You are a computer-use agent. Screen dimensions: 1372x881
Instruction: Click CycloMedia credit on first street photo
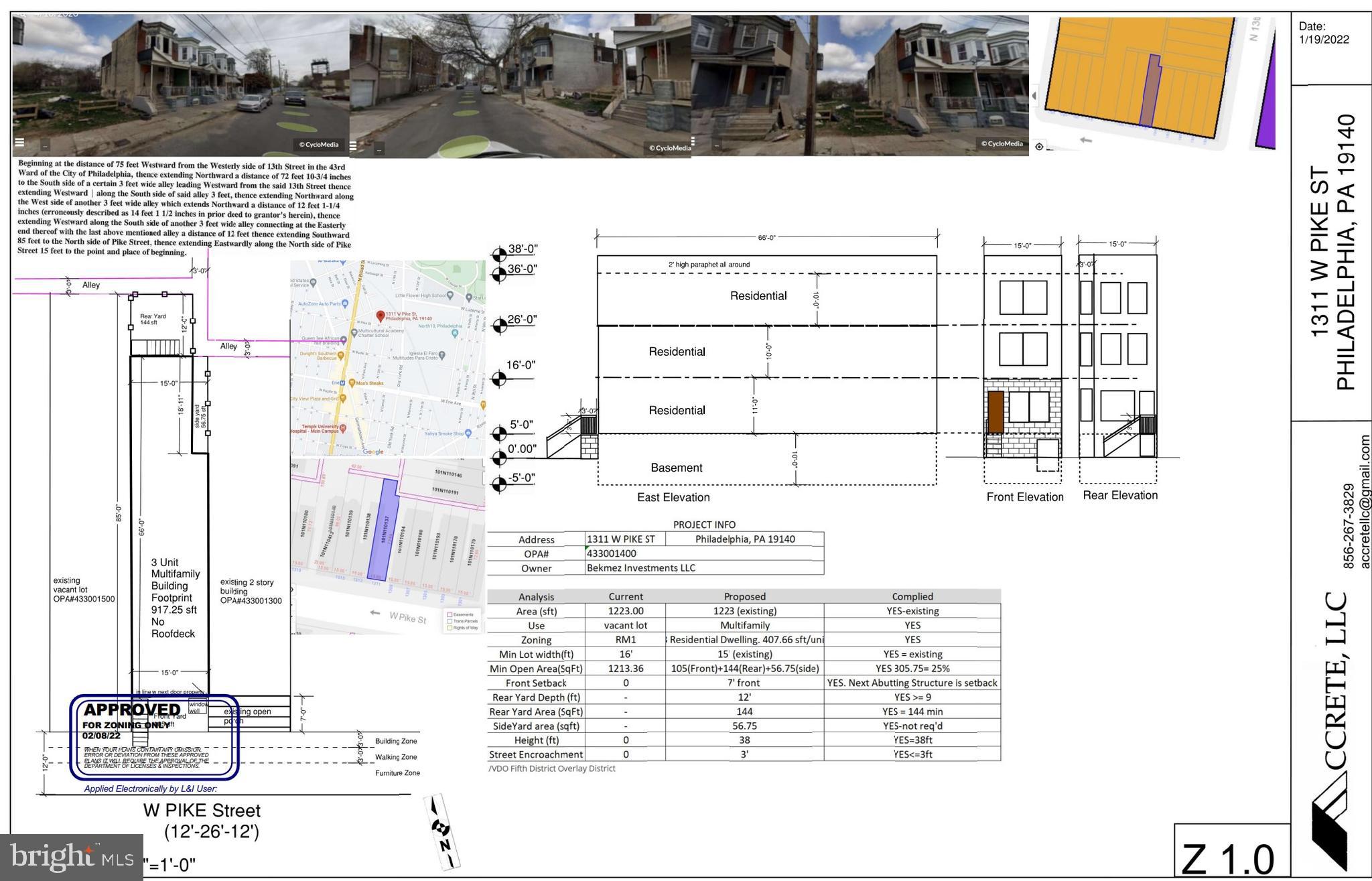[319, 144]
